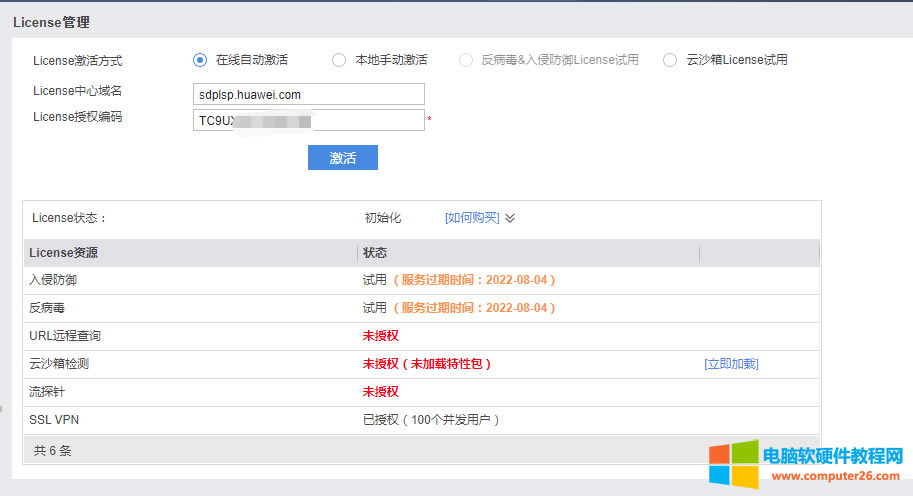Expand the double chevron beside 如何购买
Viewport: 913px width, 496px height.
pos(510,218)
